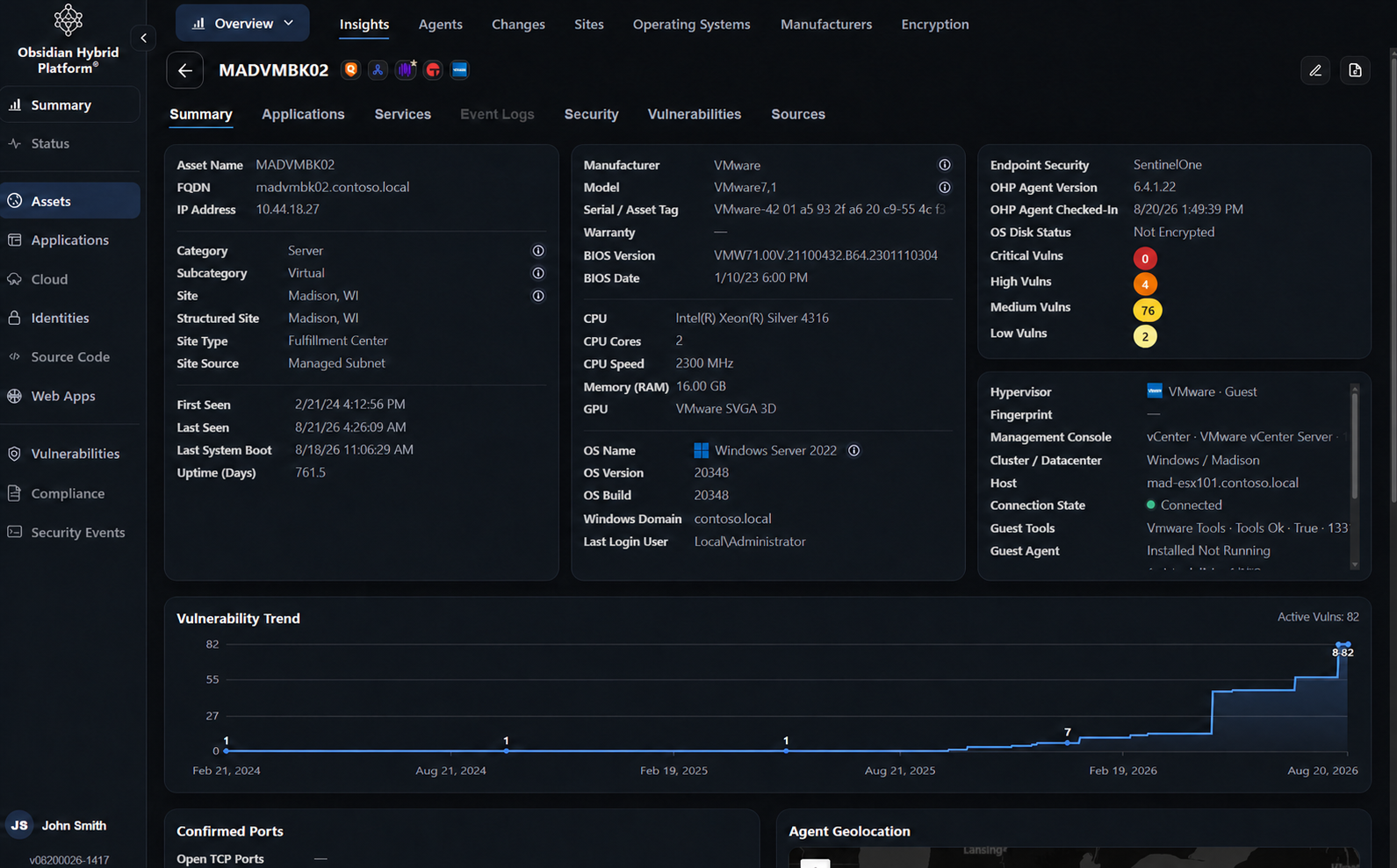Open the Operating Systems tab
Screen dimensions: 1397x868
click(692, 25)
